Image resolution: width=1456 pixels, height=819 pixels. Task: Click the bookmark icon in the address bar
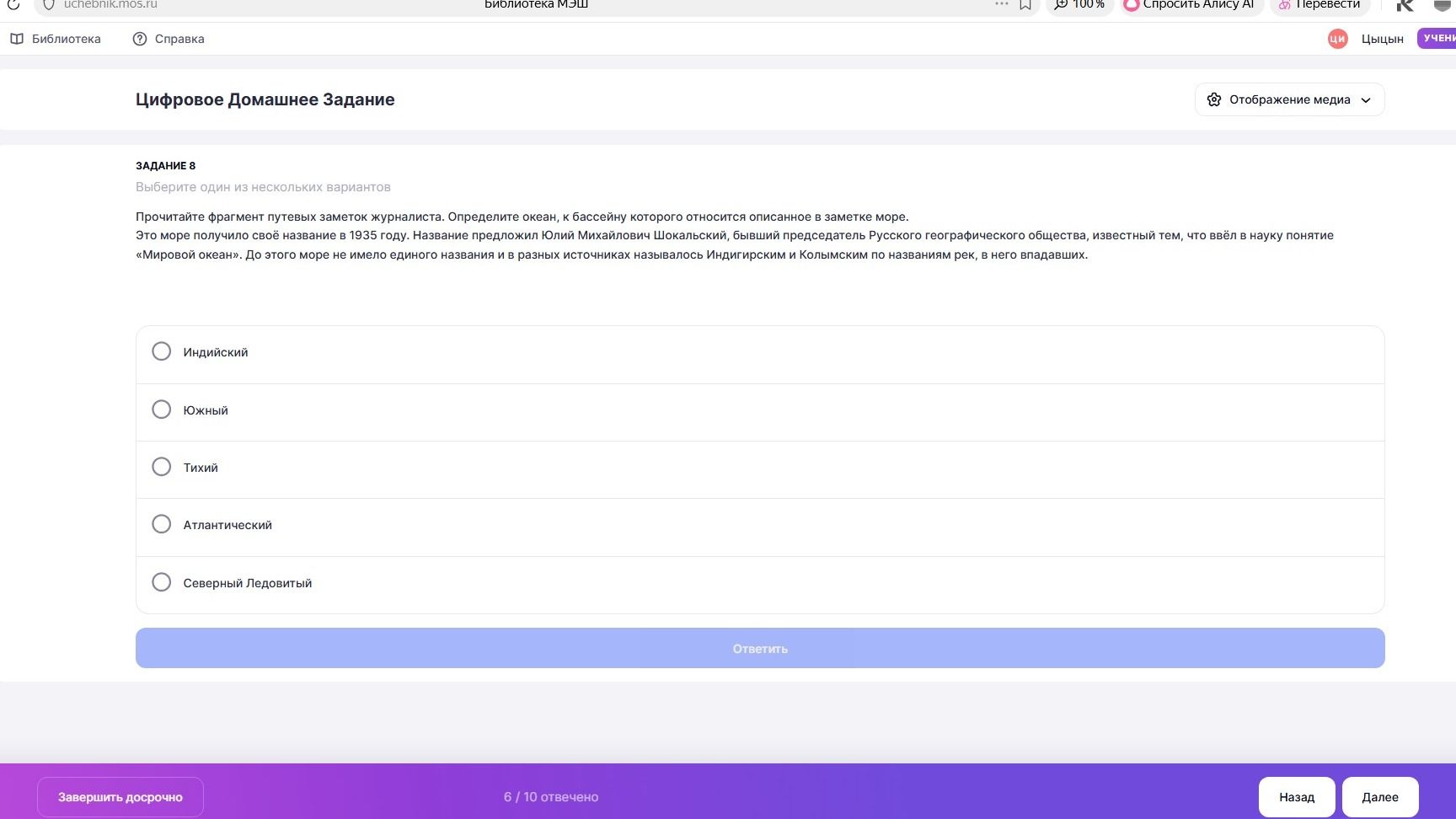[x=1025, y=4]
